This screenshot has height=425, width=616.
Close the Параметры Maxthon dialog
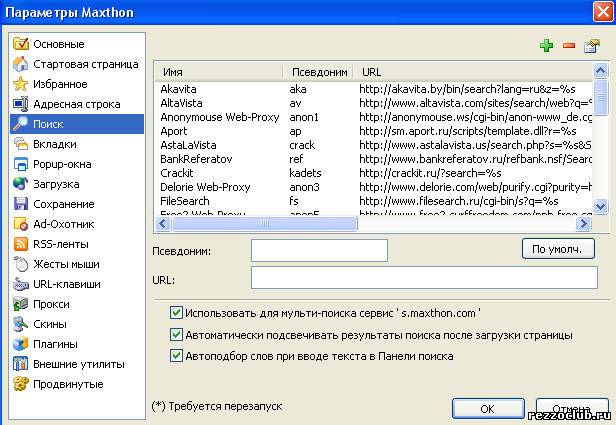pos(603,12)
